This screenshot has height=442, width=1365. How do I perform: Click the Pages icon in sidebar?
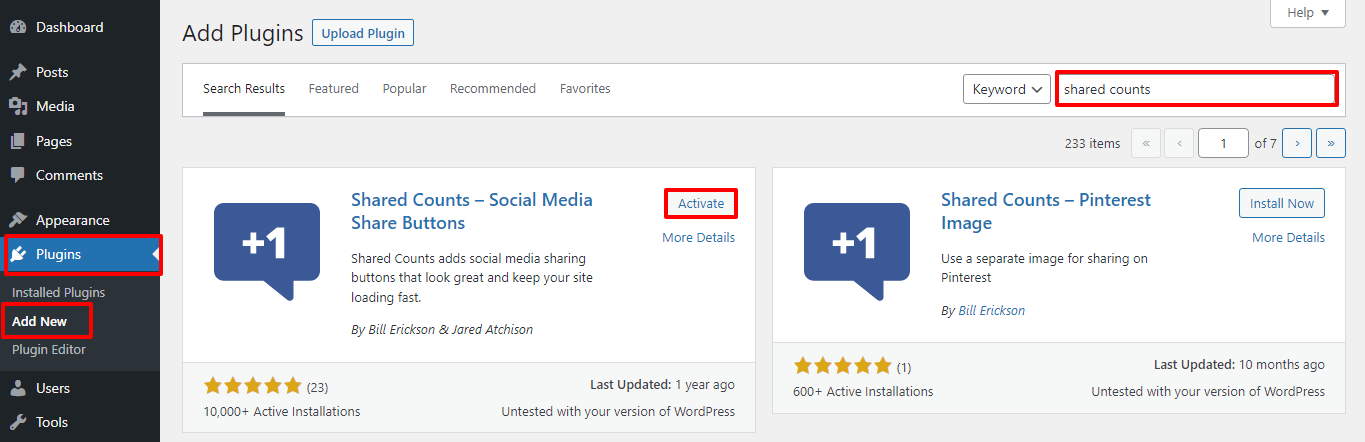click(18, 142)
